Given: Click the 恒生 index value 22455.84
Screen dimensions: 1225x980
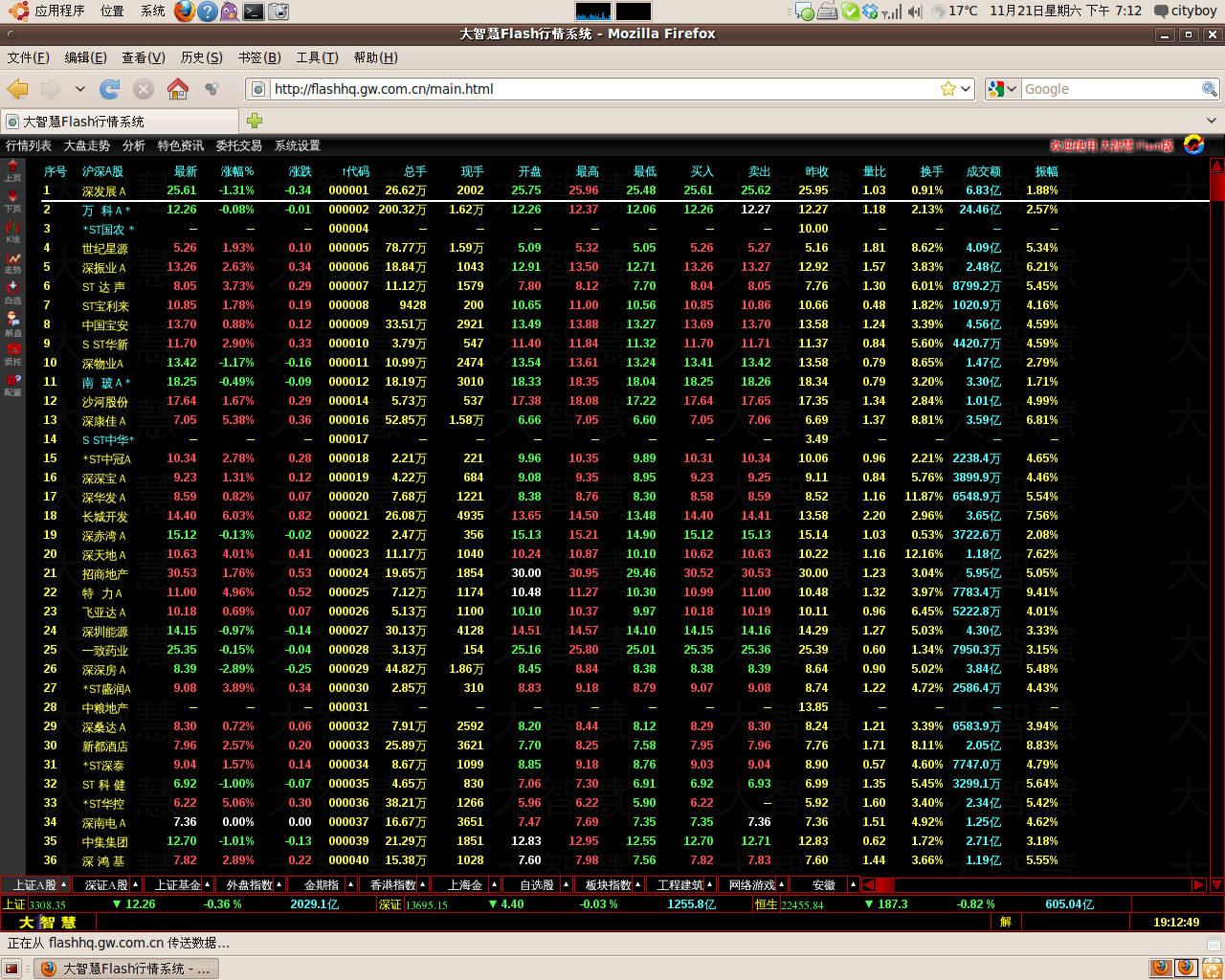Looking at the screenshot, I should point(802,904).
